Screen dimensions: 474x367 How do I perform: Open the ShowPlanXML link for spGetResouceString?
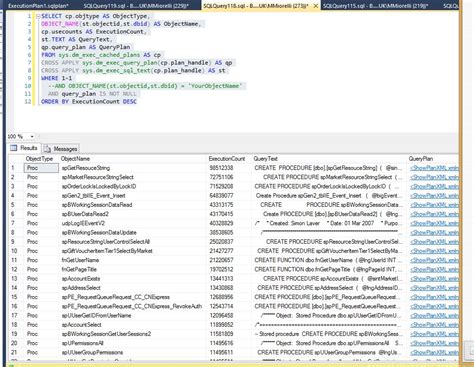[x=434, y=168]
